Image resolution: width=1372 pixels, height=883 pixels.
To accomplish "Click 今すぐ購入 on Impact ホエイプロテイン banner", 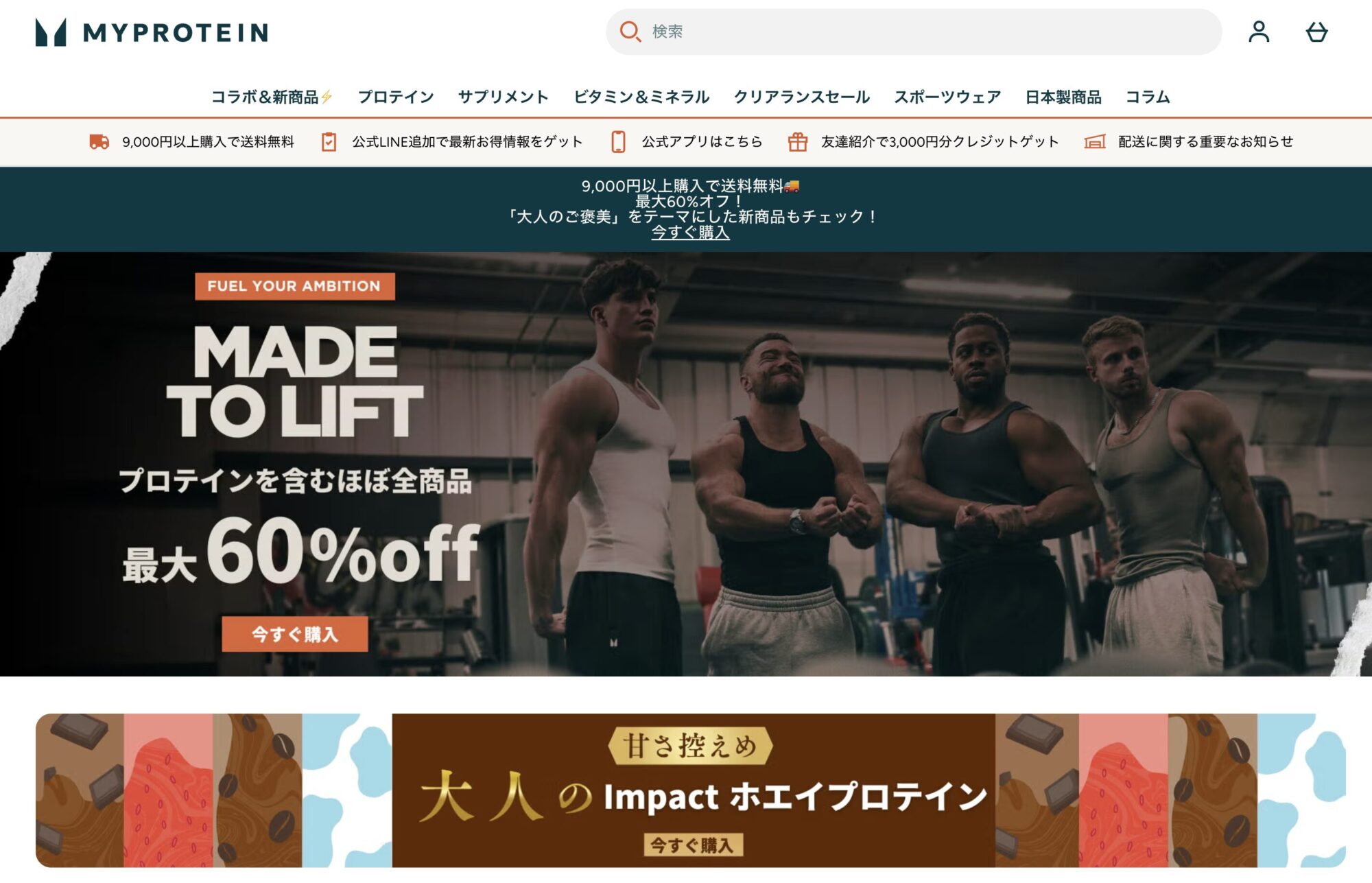I will coord(693,845).
